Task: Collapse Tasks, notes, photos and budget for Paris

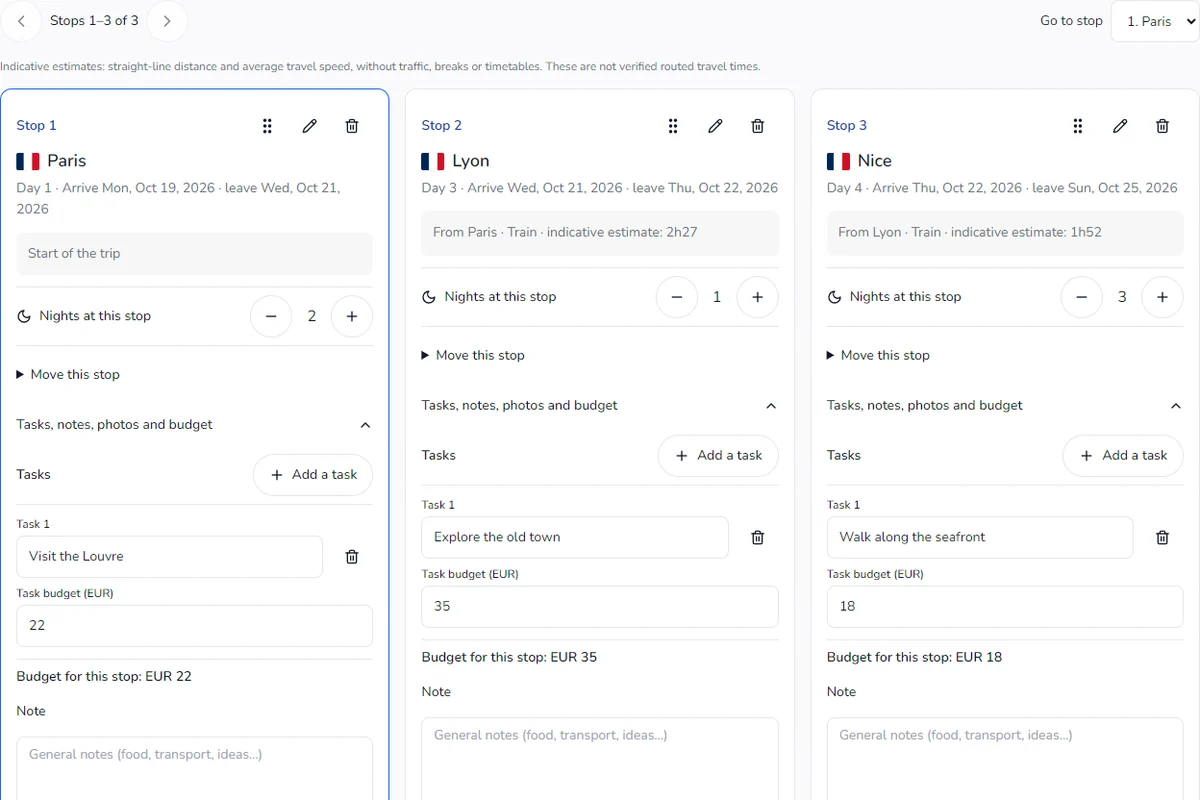Action: pyautogui.click(x=194, y=425)
